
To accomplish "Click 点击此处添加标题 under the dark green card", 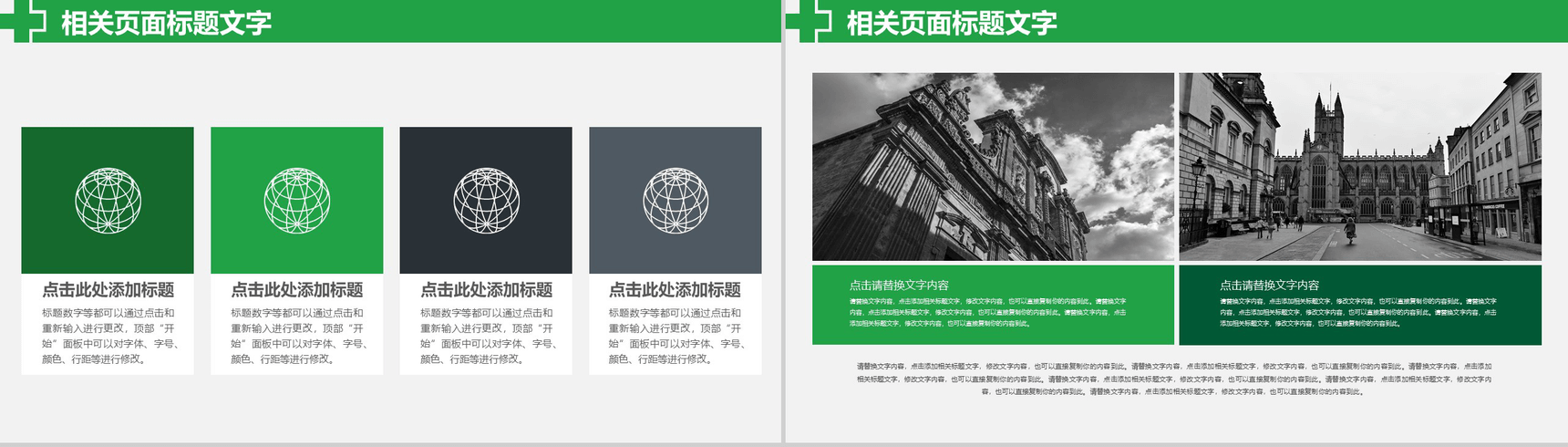I will (x=108, y=290).
